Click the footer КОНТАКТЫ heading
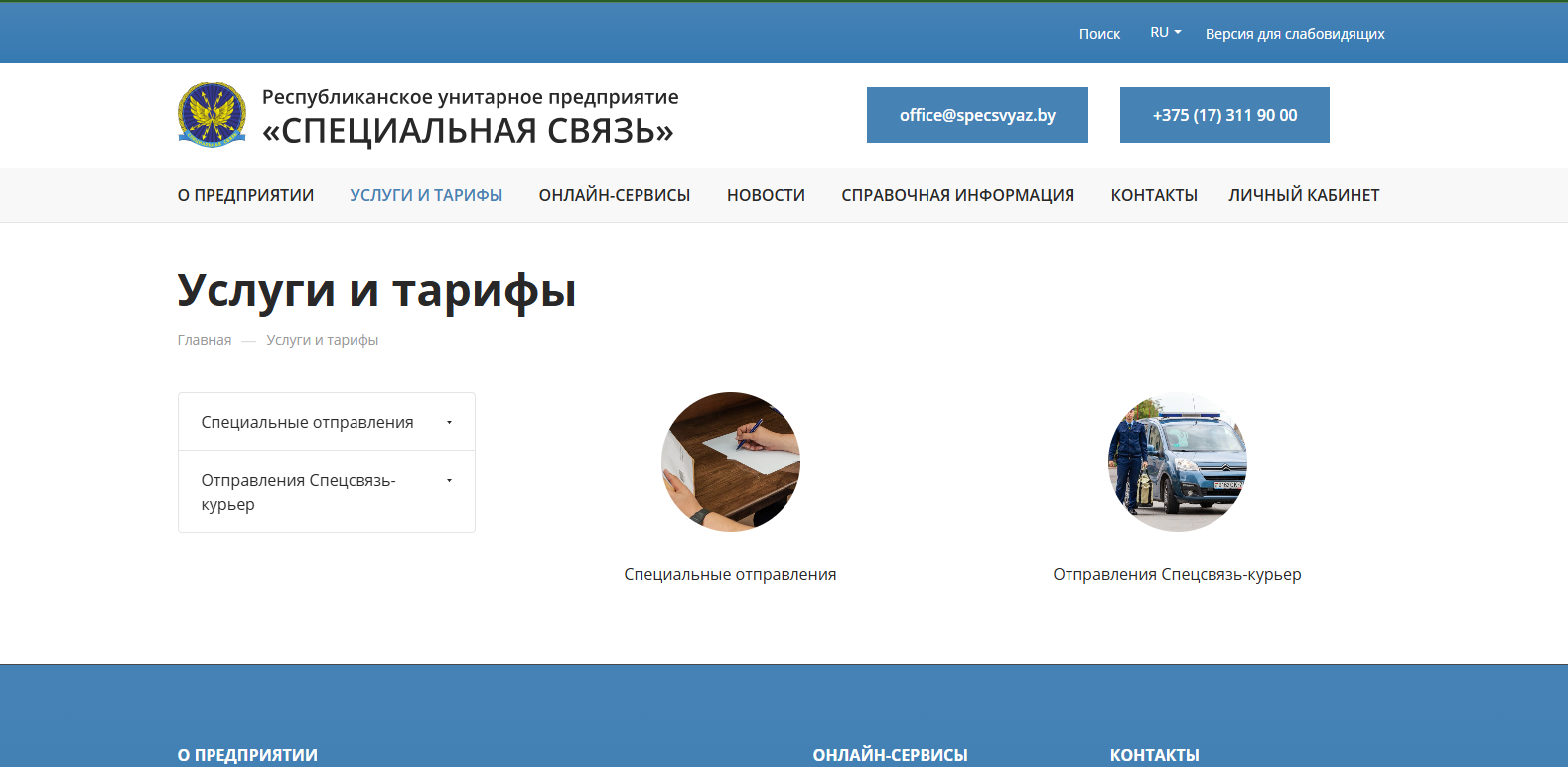Screen dimensions: 1568x767 (1154, 755)
